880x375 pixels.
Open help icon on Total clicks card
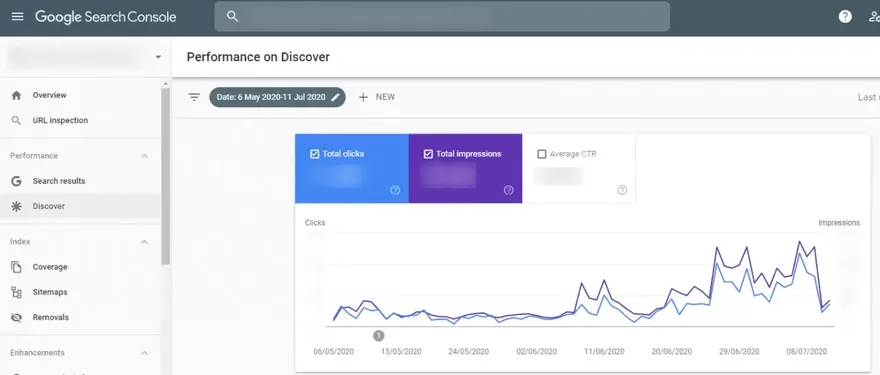pyautogui.click(x=395, y=190)
